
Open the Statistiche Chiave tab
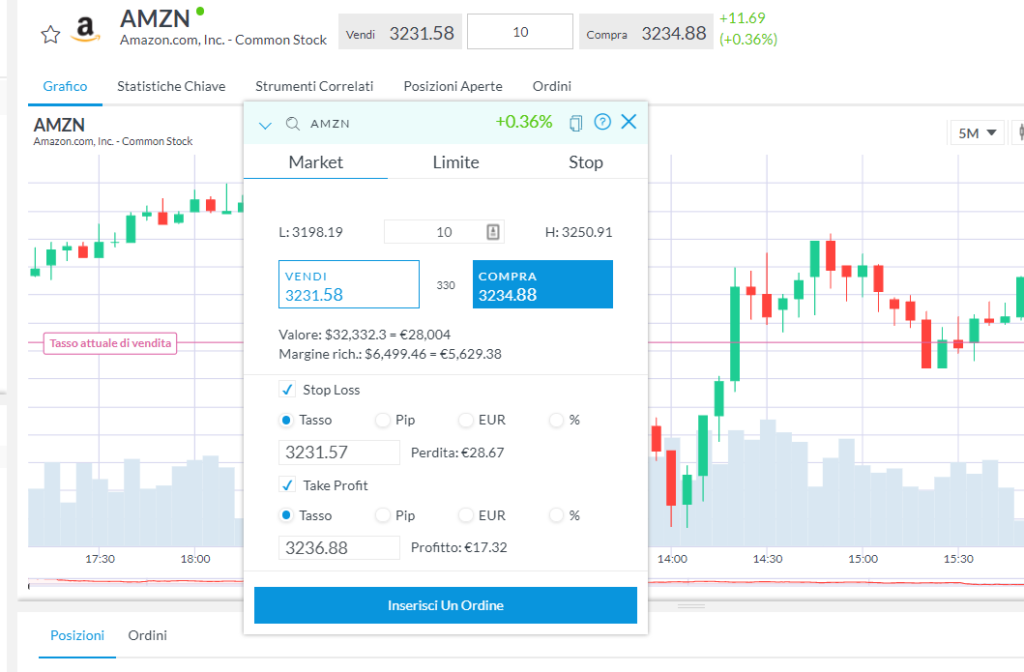coord(171,86)
